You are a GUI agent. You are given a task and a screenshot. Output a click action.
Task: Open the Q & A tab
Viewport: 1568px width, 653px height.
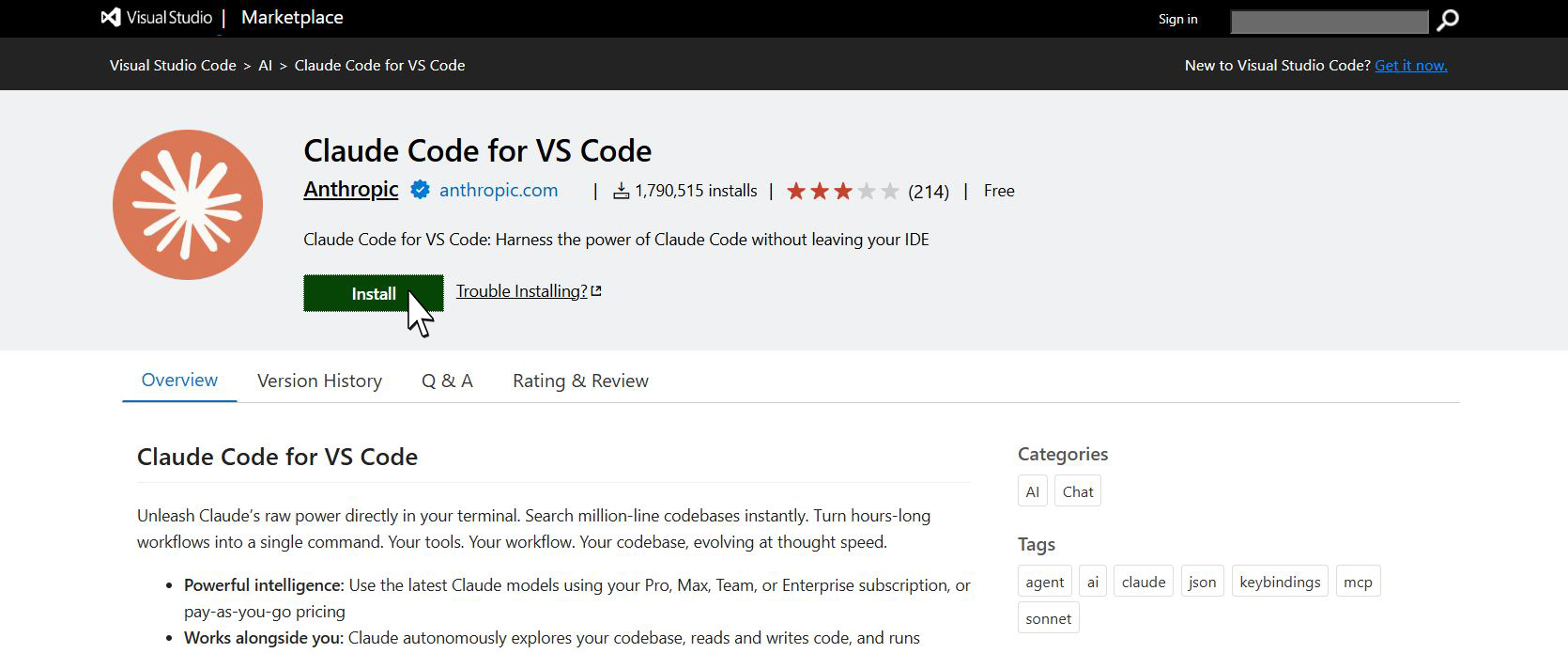point(447,381)
